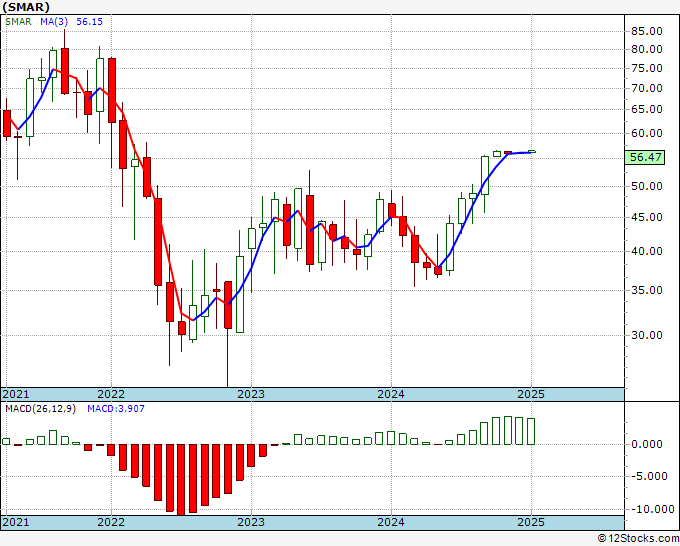Click the first MACD bar above the 2021 label
Image resolution: width=680 pixels, height=546 pixels.
[6, 441]
